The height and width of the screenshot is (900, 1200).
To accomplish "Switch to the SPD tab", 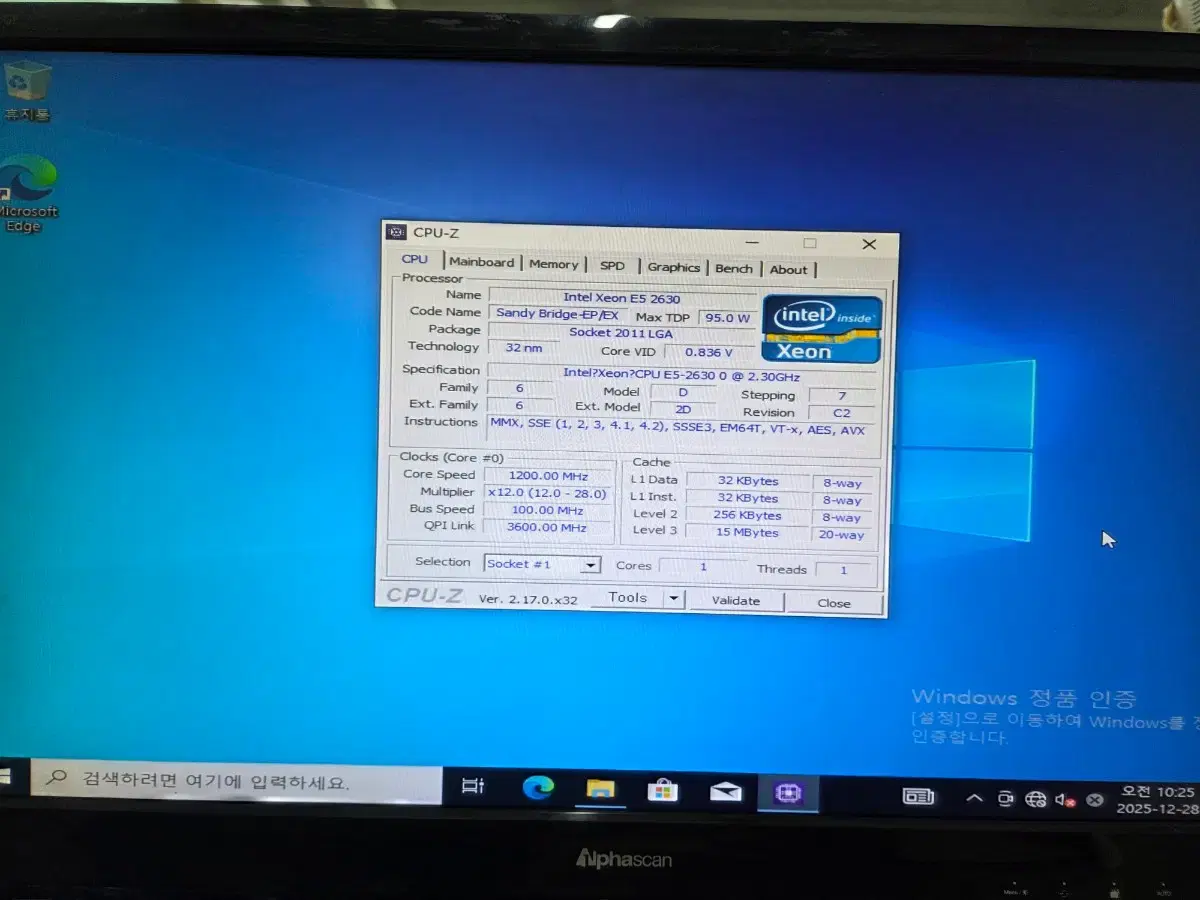I will 612,265.
